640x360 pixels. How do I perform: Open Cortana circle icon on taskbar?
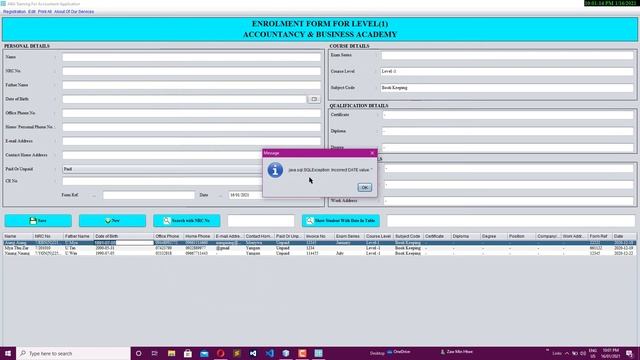point(138,353)
